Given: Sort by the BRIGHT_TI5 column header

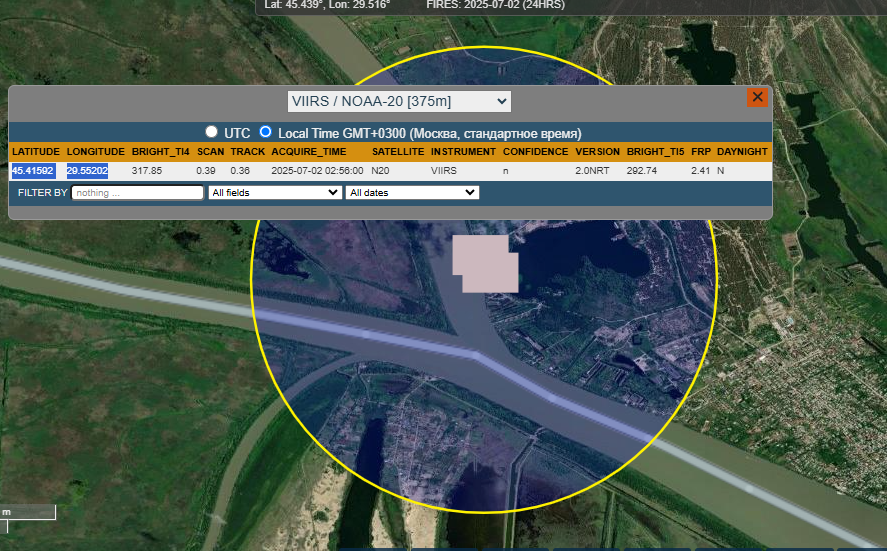Looking at the screenshot, I should click(x=656, y=152).
